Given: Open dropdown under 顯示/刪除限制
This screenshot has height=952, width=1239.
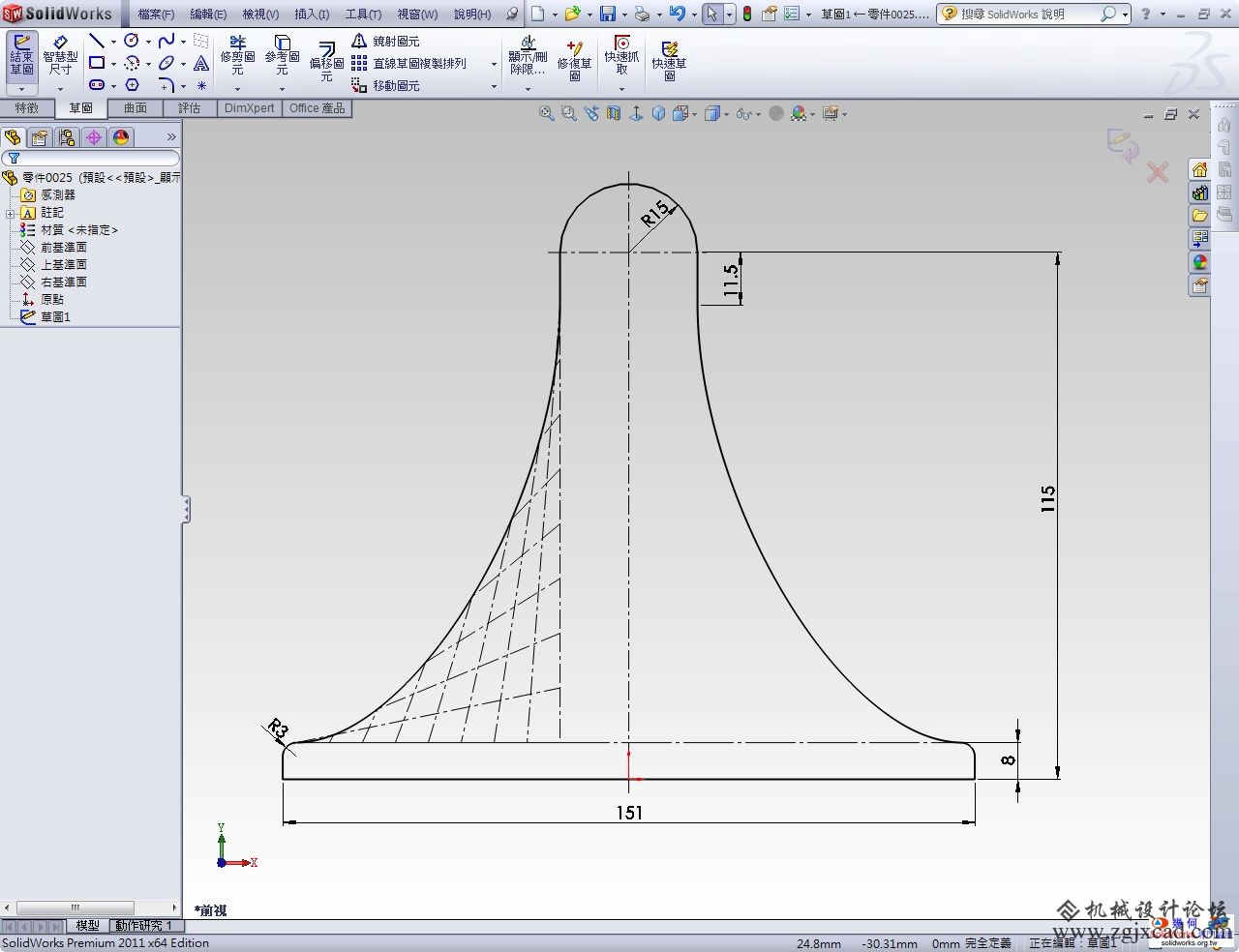Looking at the screenshot, I should pos(528,89).
